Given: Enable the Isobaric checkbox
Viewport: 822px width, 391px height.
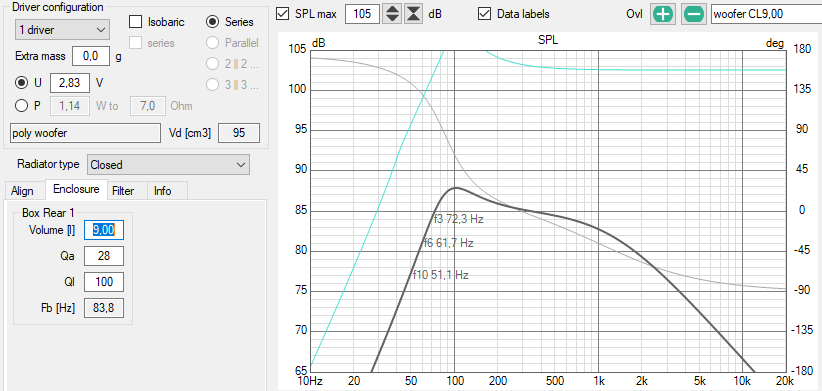Looking at the screenshot, I should pos(135,21).
